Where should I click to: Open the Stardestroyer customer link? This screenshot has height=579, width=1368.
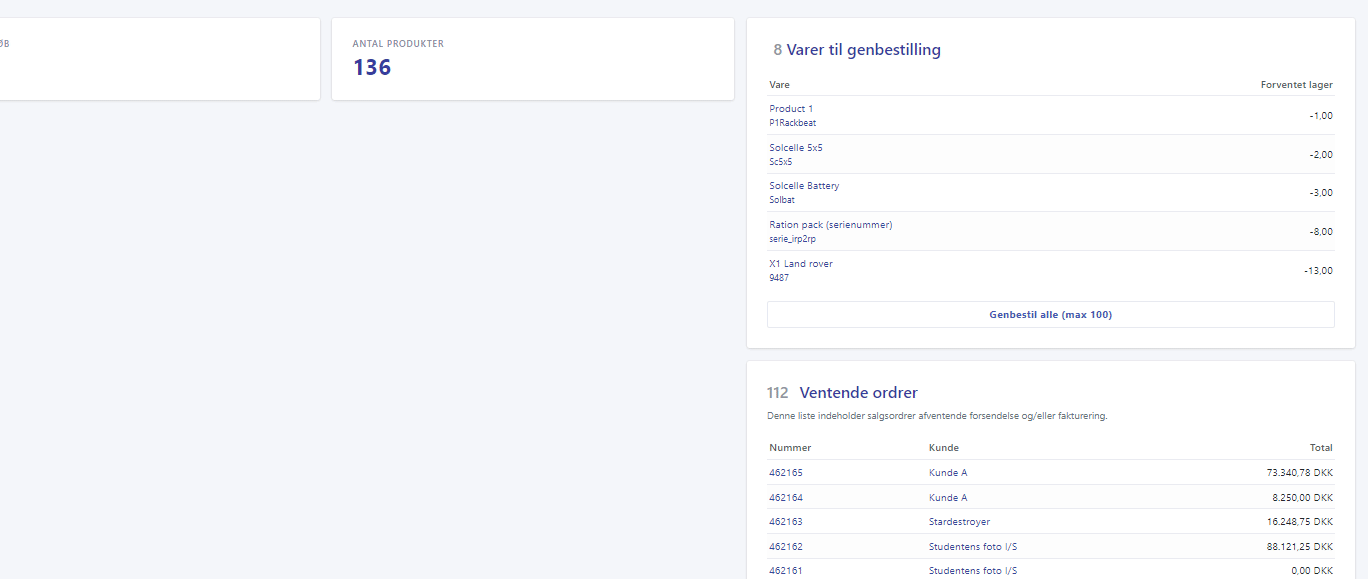pos(959,521)
